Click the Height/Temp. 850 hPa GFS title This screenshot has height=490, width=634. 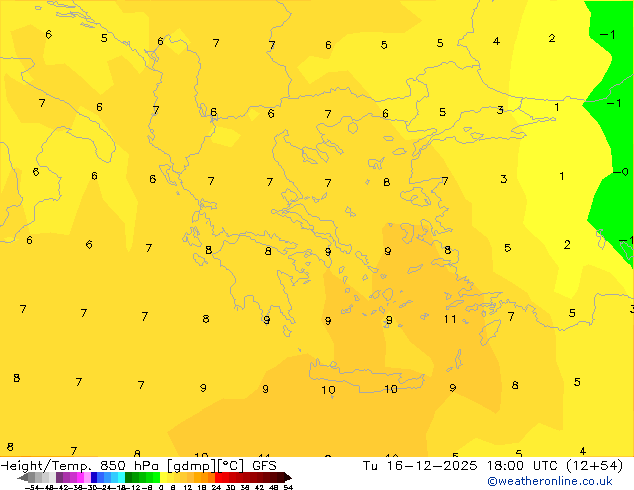coord(138,466)
